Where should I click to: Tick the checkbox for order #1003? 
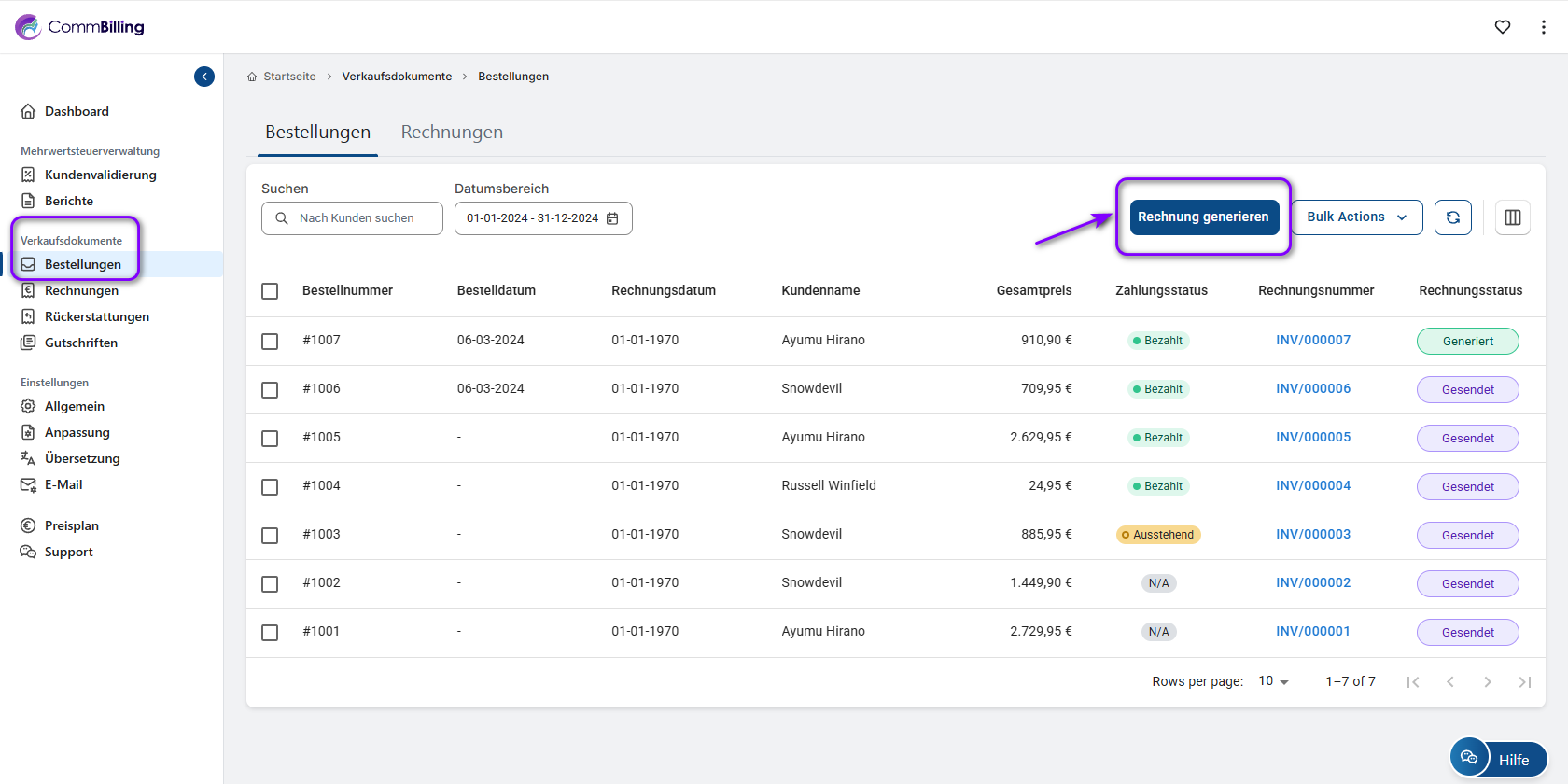(x=270, y=536)
